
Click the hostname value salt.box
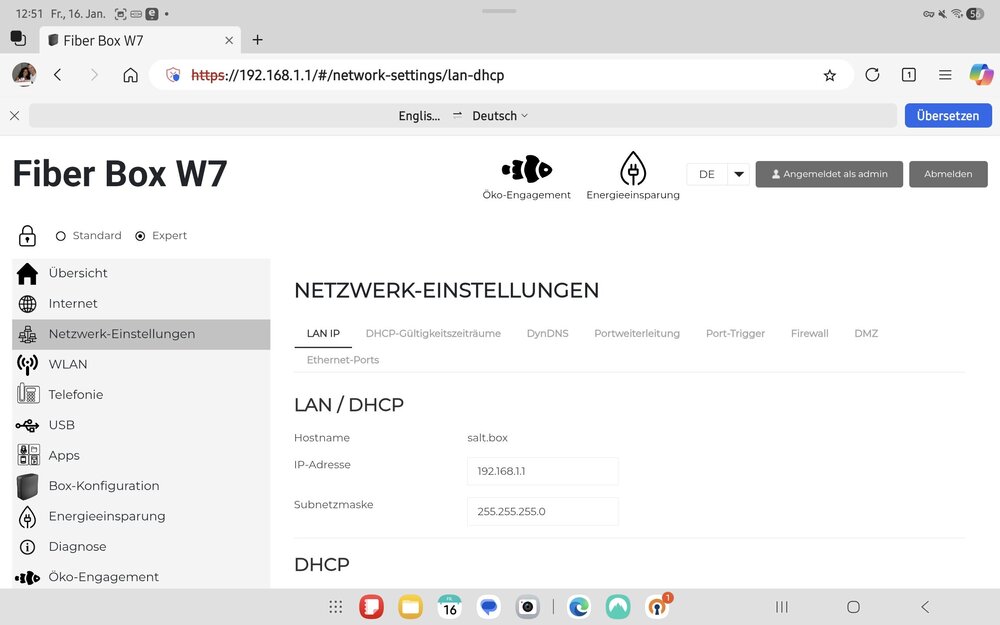pyautogui.click(x=487, y=438)
